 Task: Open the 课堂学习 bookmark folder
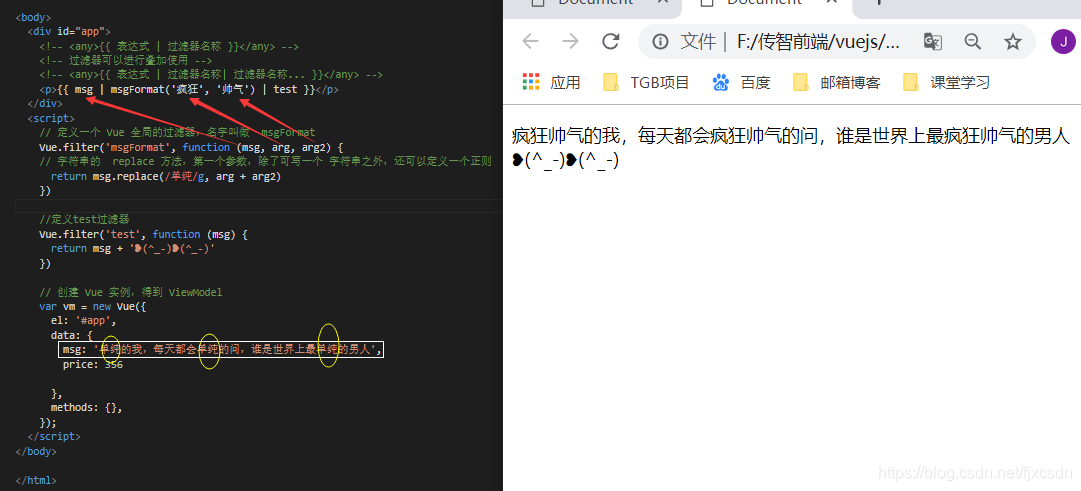coord(947,83)
